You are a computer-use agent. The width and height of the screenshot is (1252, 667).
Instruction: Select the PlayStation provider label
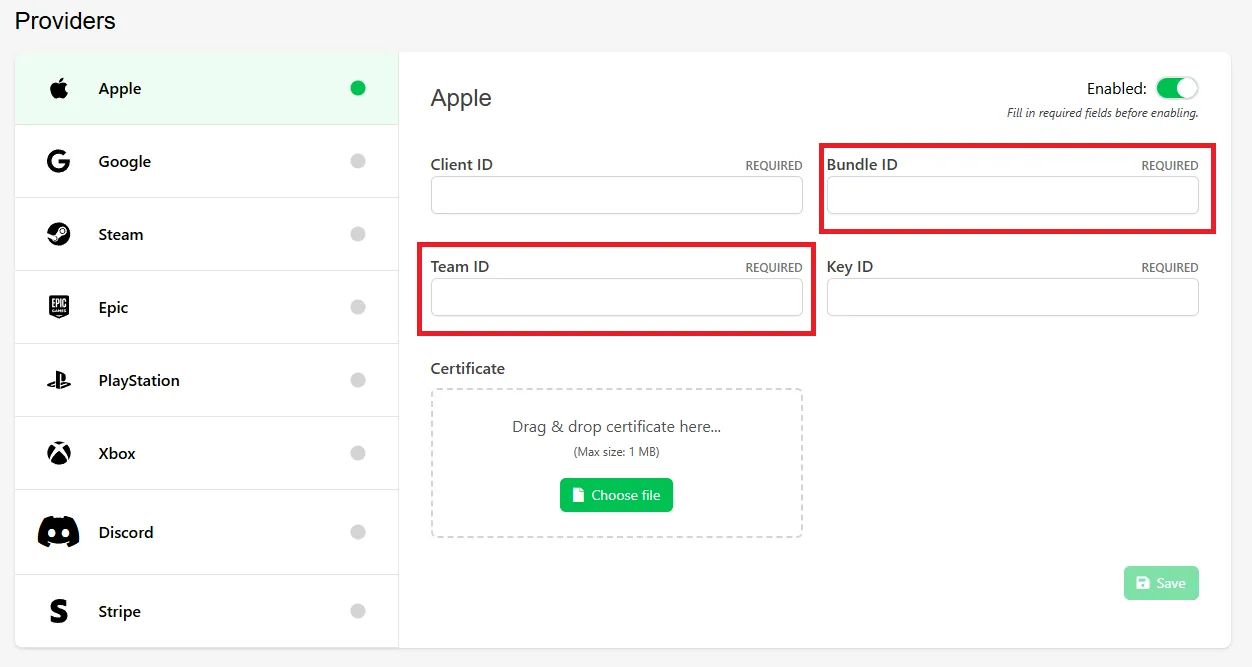(139, 380)
